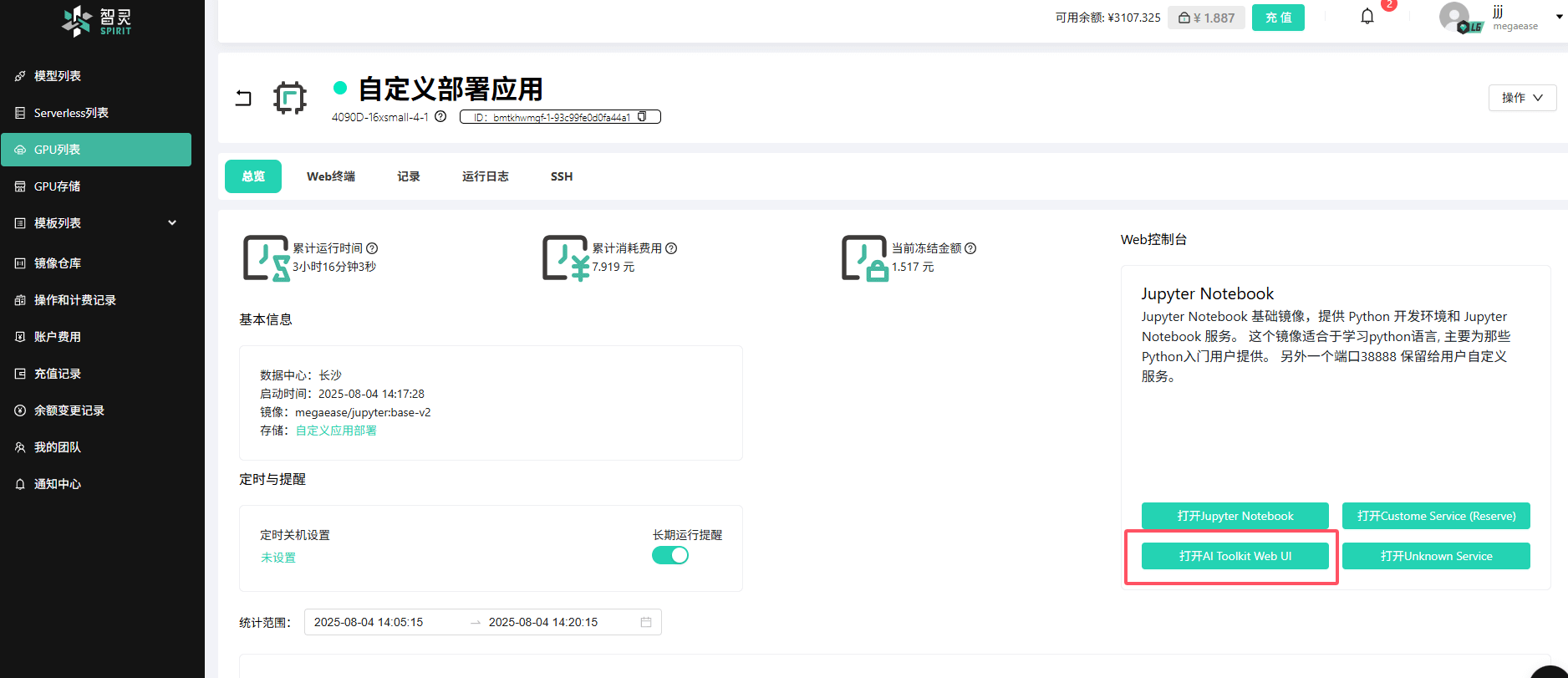1568x678 pixels.
Task: Click the 账户费用 sidebar icon
Action: [x=20, y=337]
